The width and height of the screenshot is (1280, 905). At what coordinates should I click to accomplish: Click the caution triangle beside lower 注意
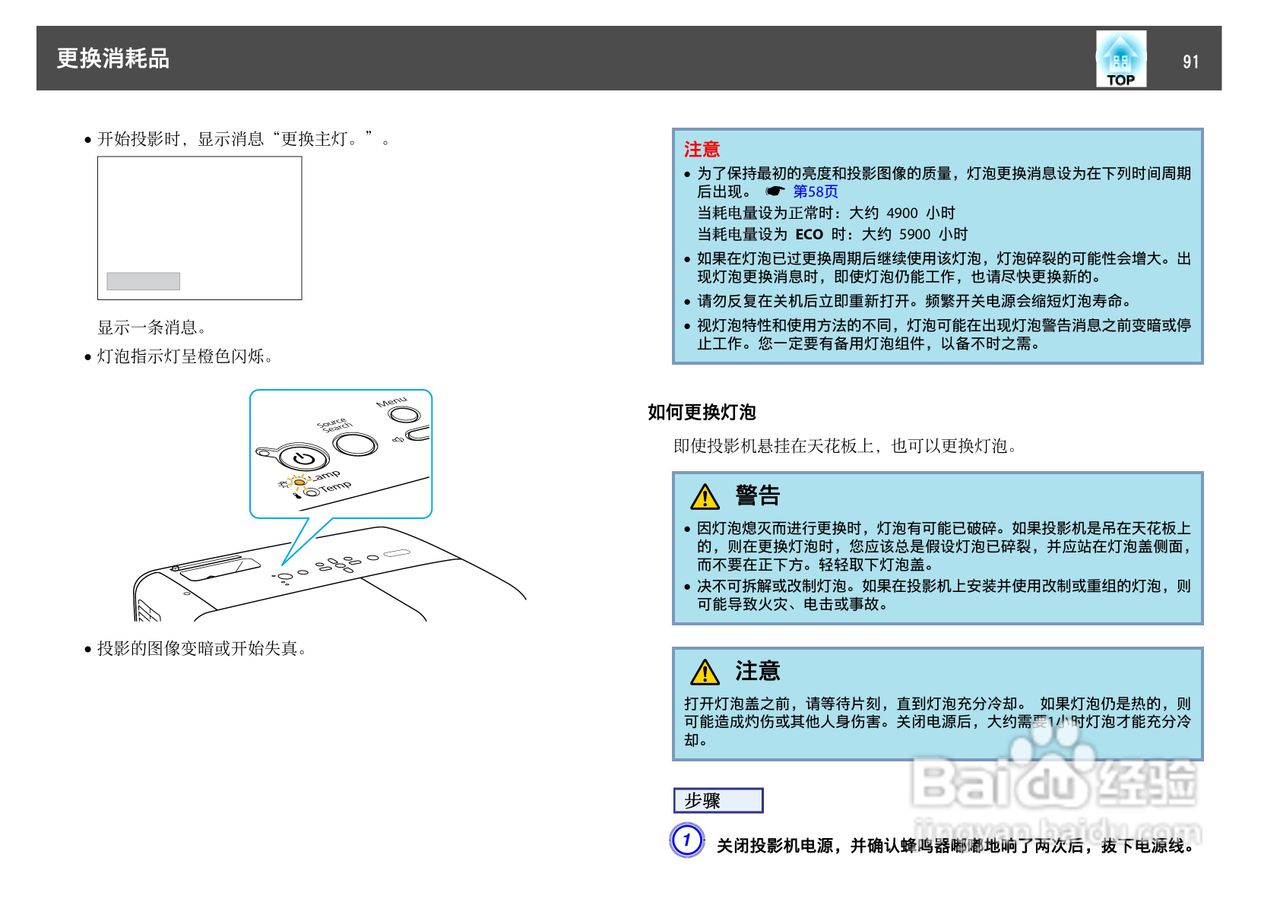706,671
